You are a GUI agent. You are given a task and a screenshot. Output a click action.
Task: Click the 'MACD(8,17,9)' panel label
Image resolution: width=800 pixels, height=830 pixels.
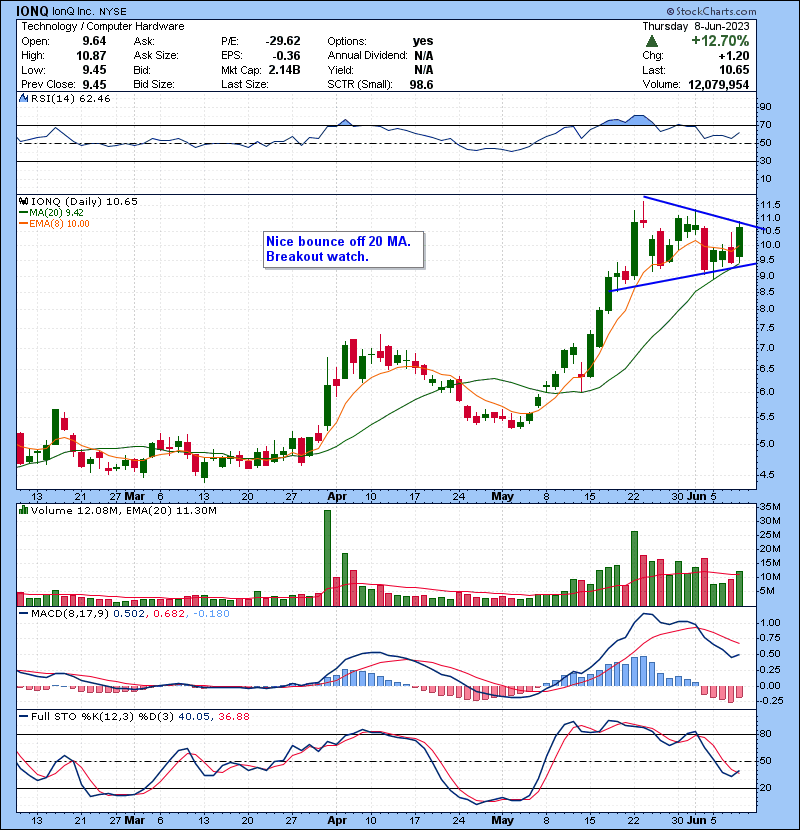(70, 614)
